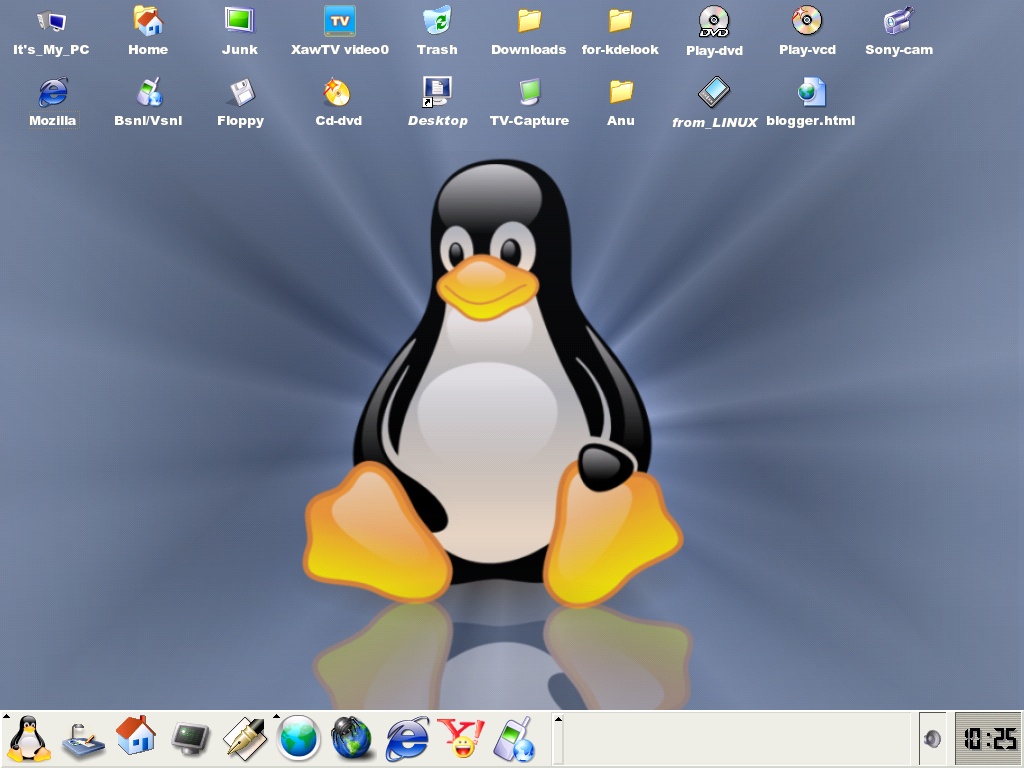1024x768 pixels.
Task: Open the blue e browser icon in panel
Action: 408,739
